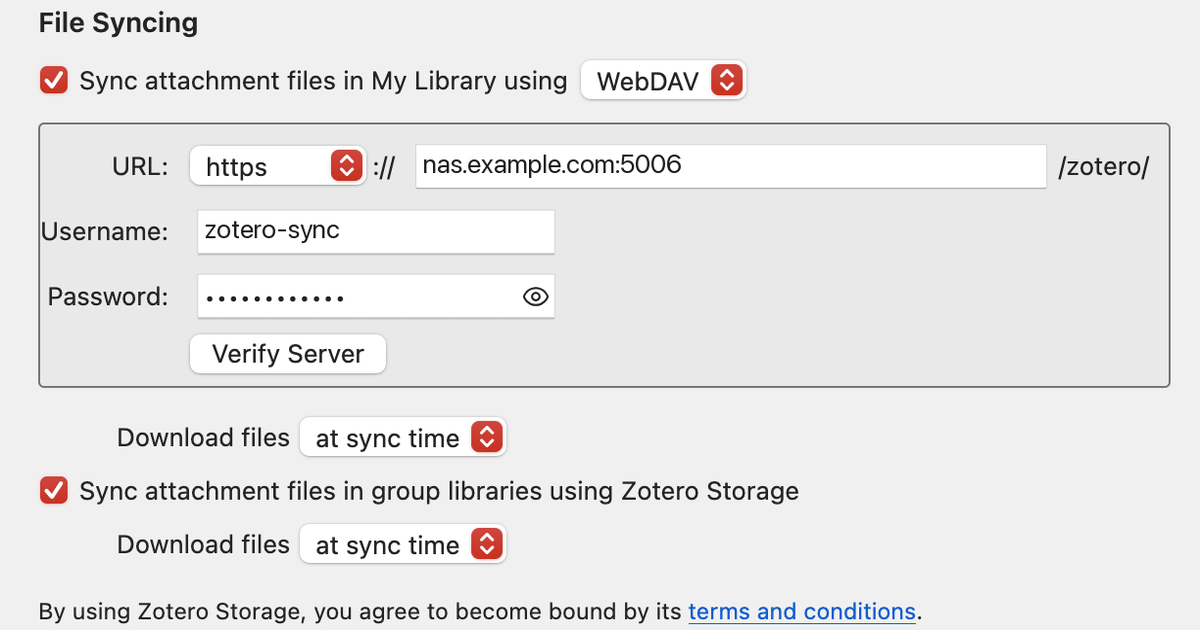Select the File Syncing heading
The height and width of the screenshot is (630, 1200).
point(118,23)
